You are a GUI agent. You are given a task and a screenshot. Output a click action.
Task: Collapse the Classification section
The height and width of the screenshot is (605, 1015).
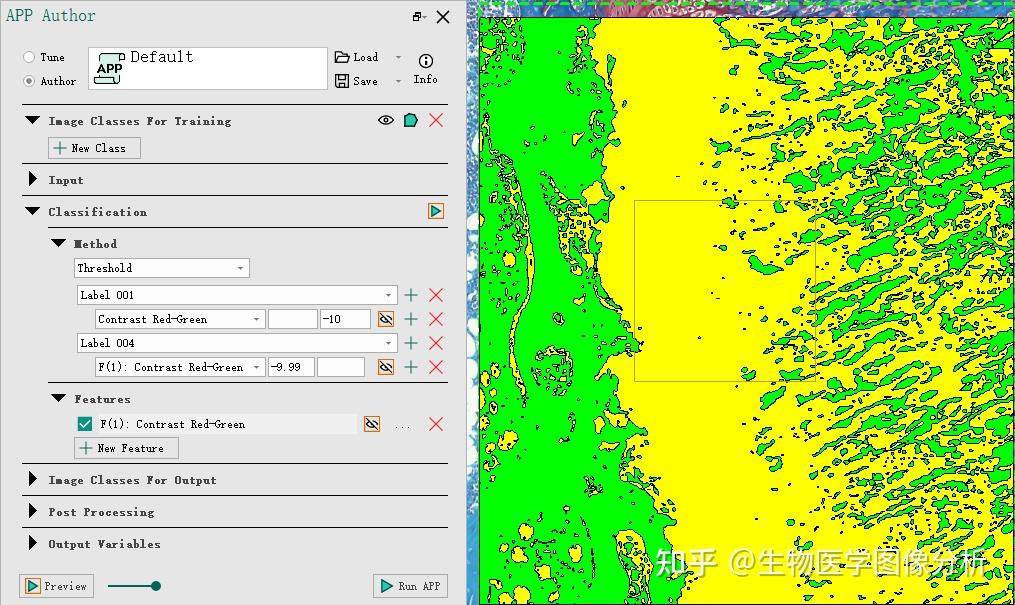click(x=33, y=211)
